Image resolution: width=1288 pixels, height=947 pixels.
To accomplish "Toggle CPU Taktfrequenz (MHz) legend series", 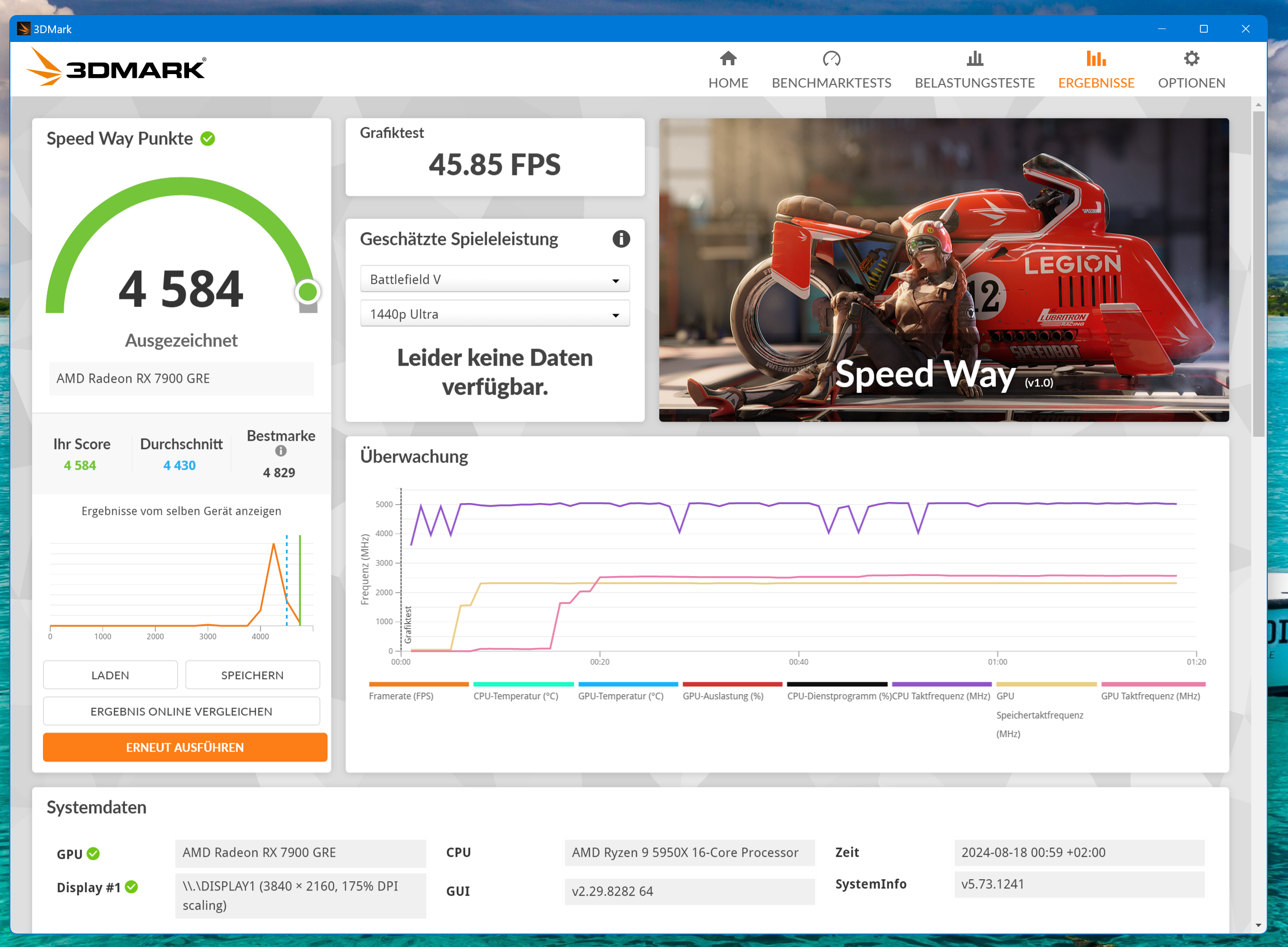I will [x=941, y=695].
